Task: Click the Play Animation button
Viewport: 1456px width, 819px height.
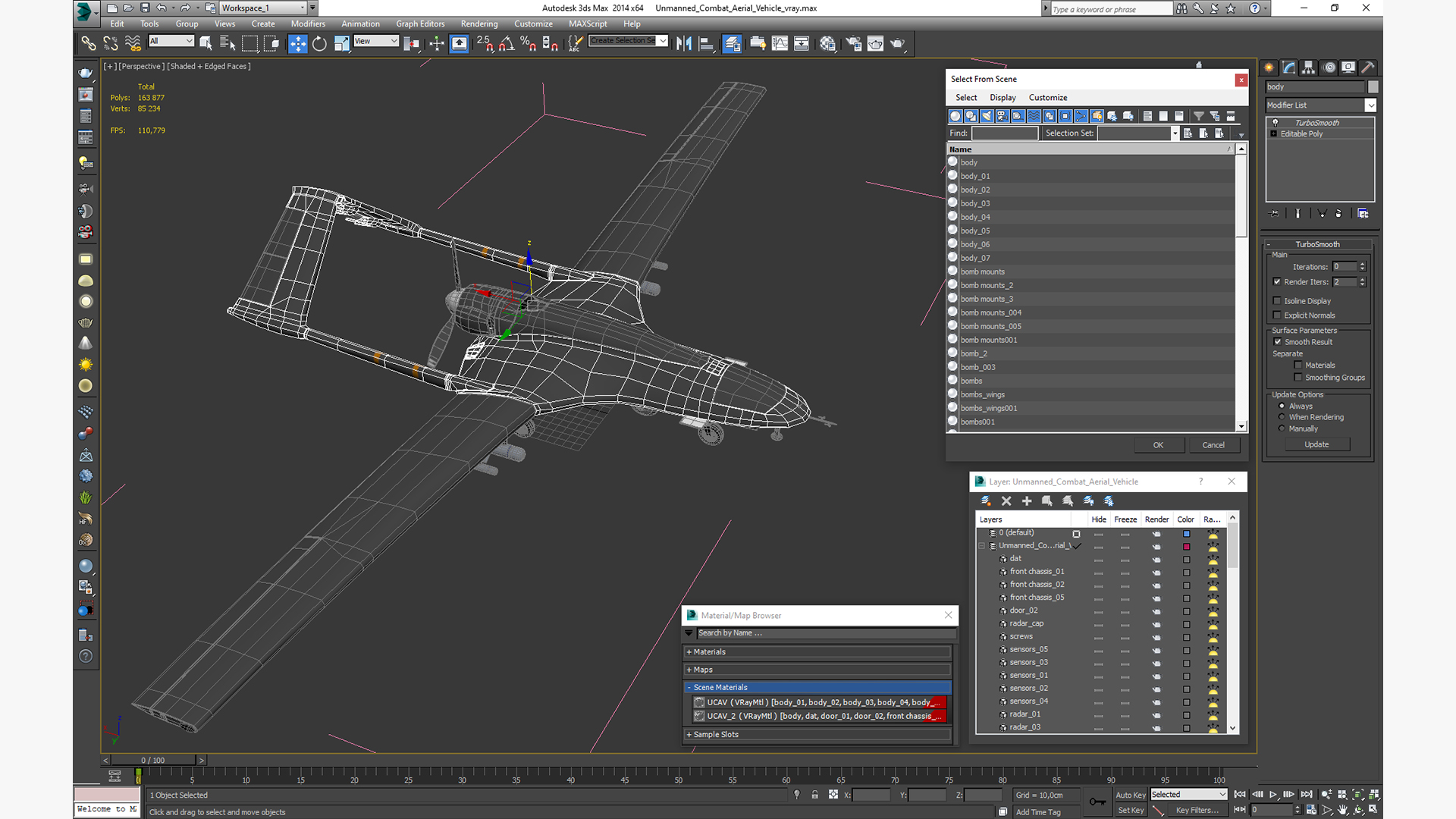Action: click(x=1273, y=795)
